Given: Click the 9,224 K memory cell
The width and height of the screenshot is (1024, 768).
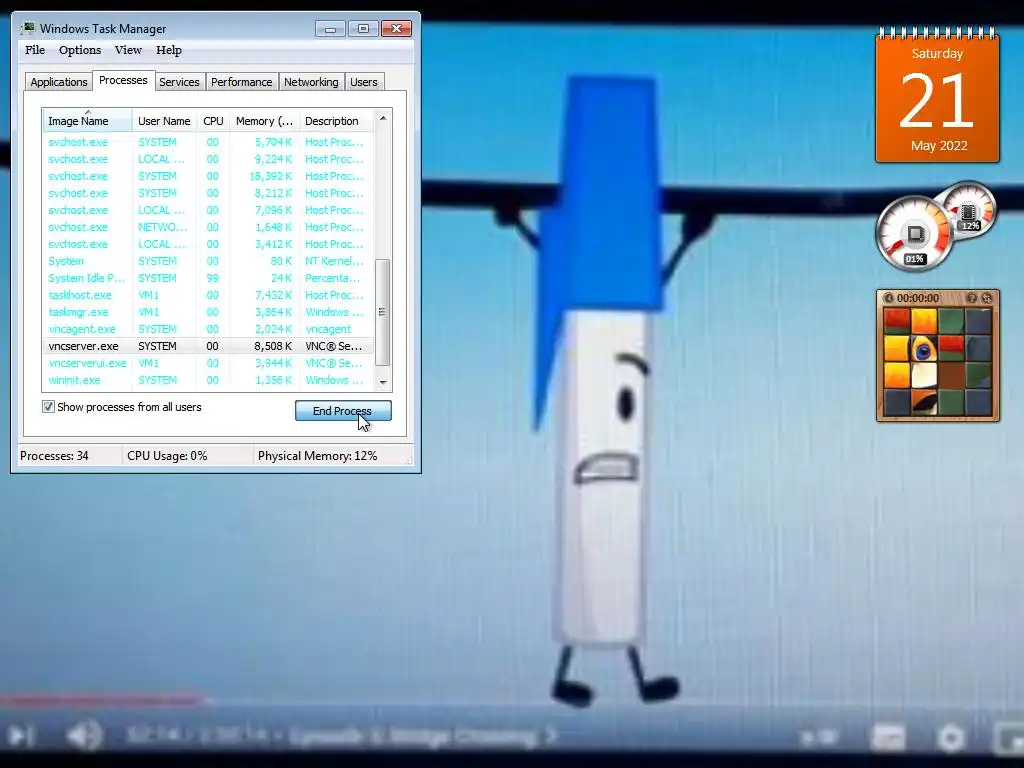Looking at the screenshot, I should pos(274,159).
